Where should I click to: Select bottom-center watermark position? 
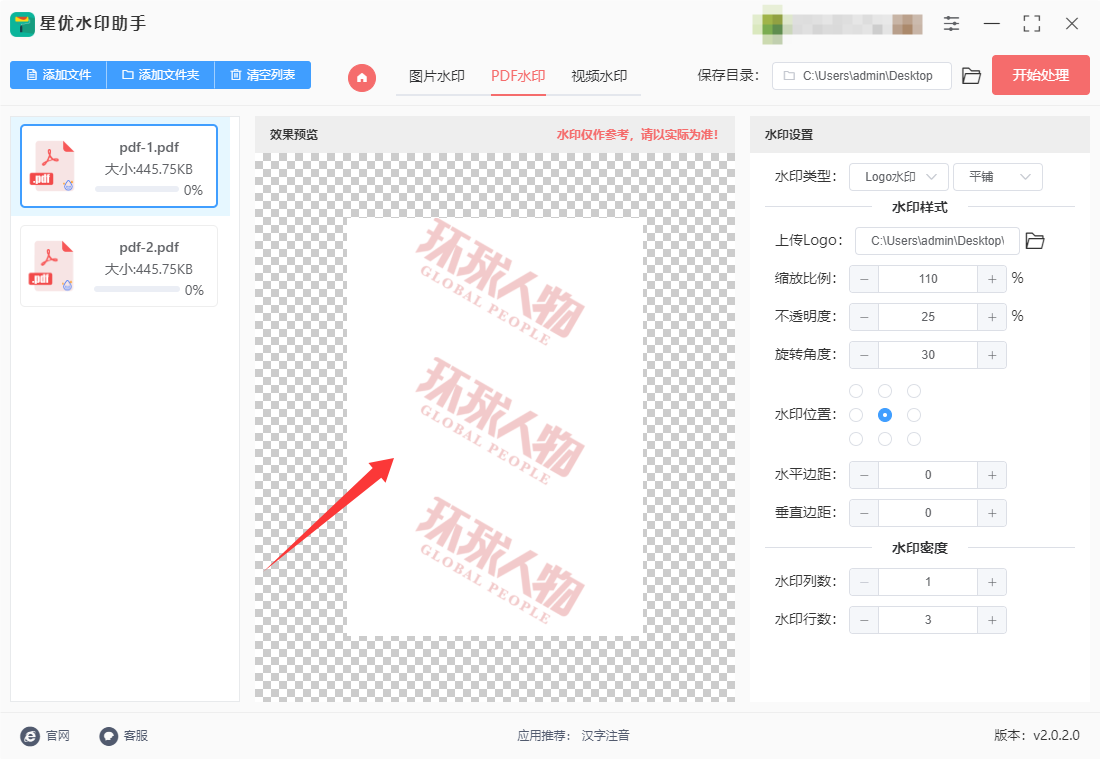tap(885, 439)
